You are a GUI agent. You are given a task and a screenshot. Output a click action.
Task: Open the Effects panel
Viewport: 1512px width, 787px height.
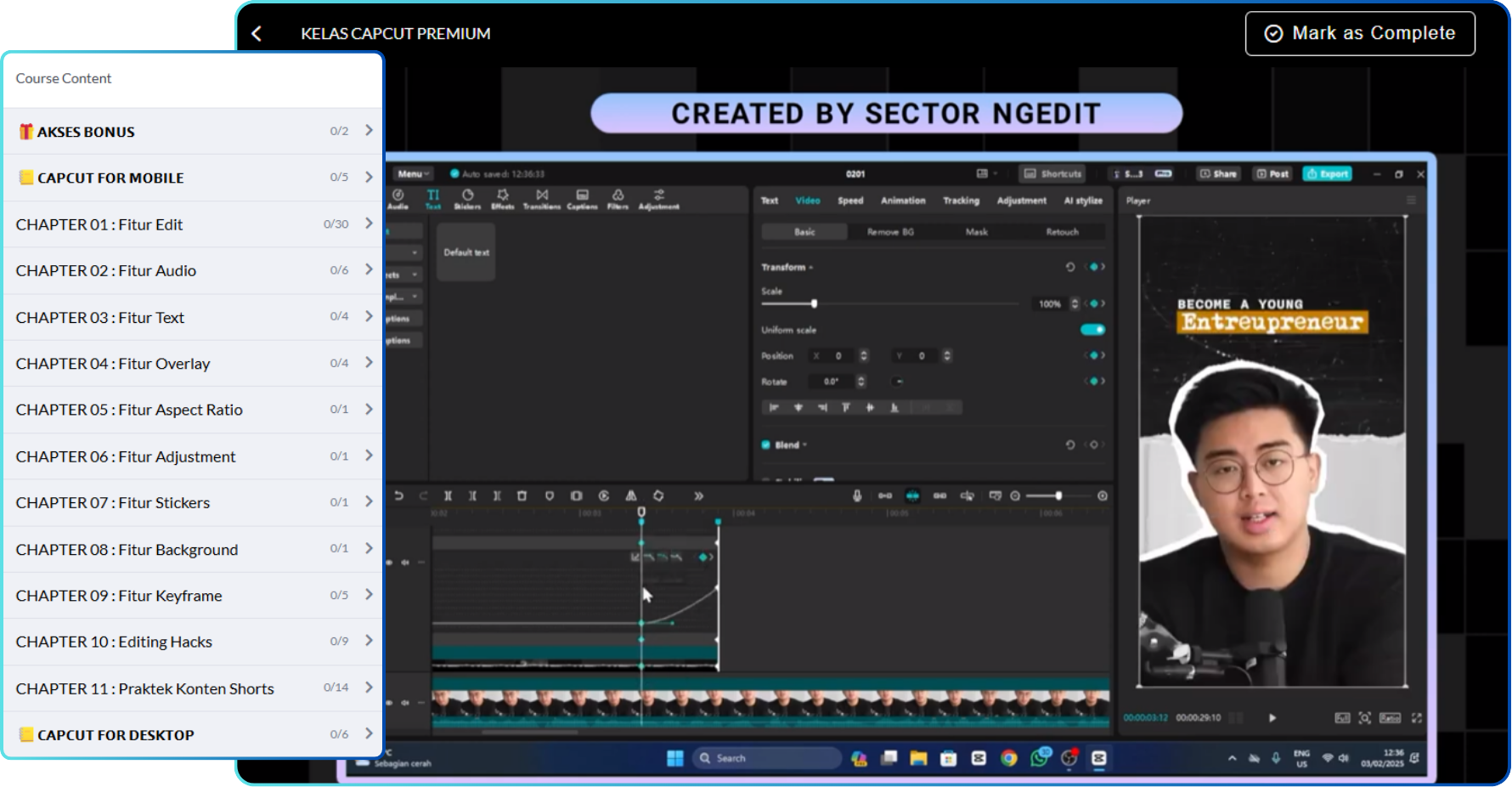click(503, 200)
